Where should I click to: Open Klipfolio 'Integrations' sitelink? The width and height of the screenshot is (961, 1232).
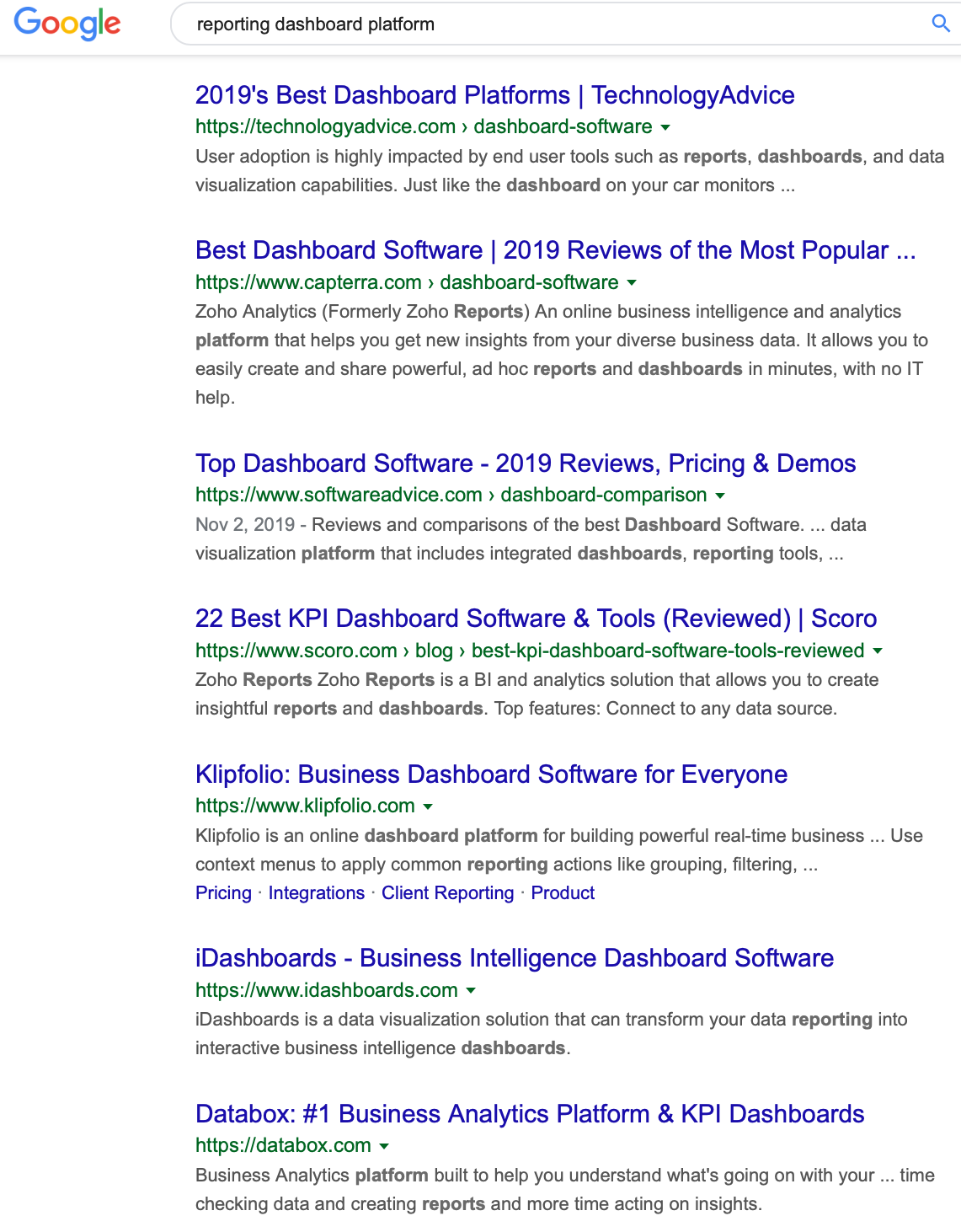(x=317, y=893)
